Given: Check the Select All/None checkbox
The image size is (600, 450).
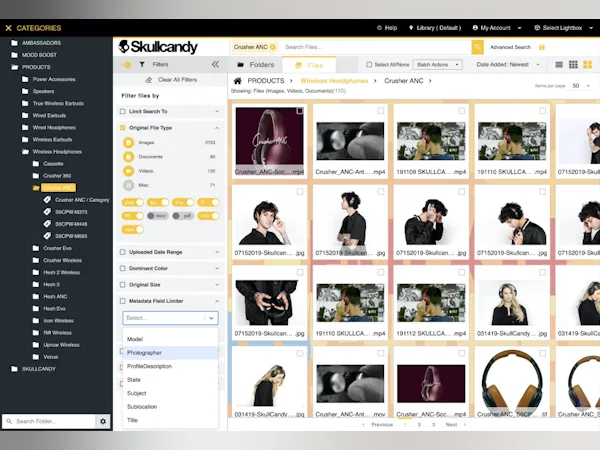Looking at the screenshot, I should pos(369,64).
